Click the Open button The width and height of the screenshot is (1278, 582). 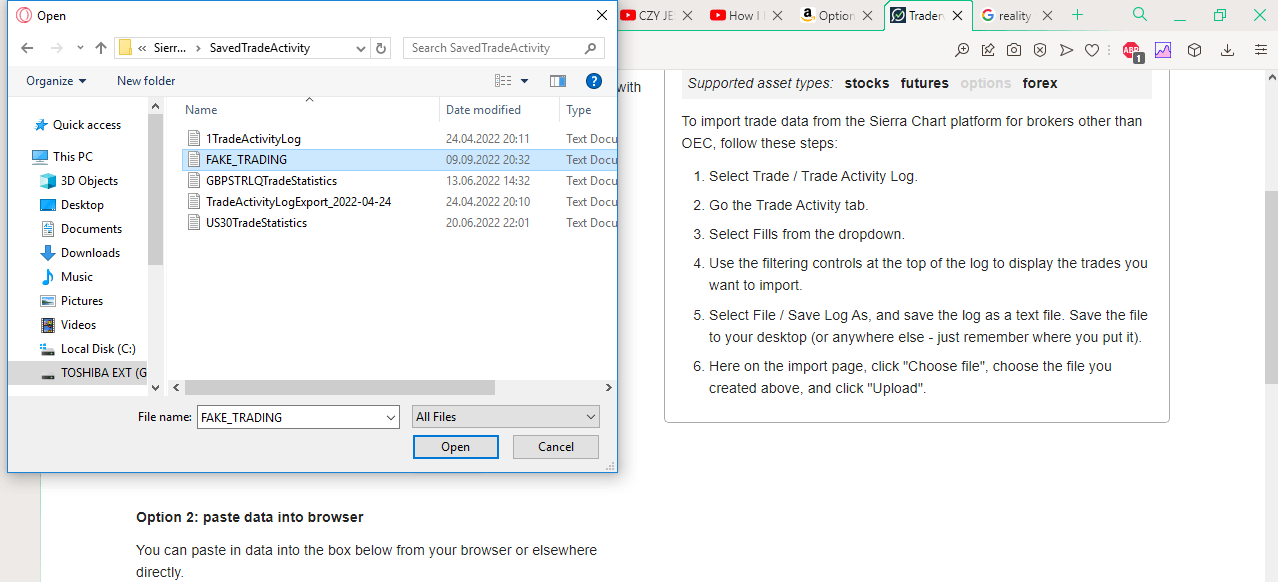tap(455, 447)
